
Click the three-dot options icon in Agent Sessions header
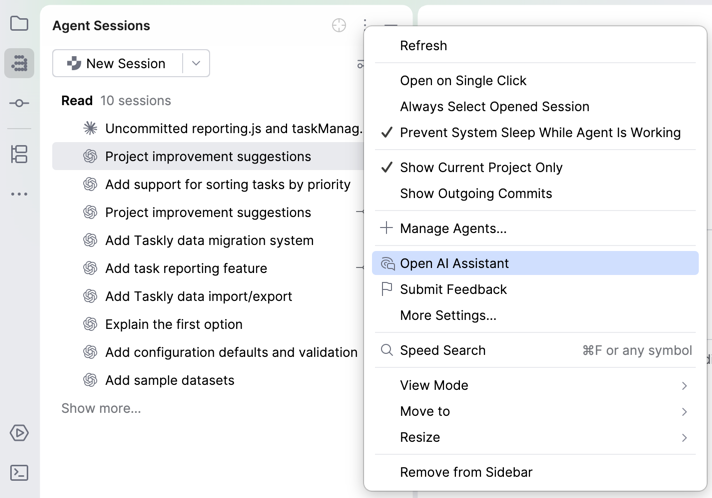(365, 25)
